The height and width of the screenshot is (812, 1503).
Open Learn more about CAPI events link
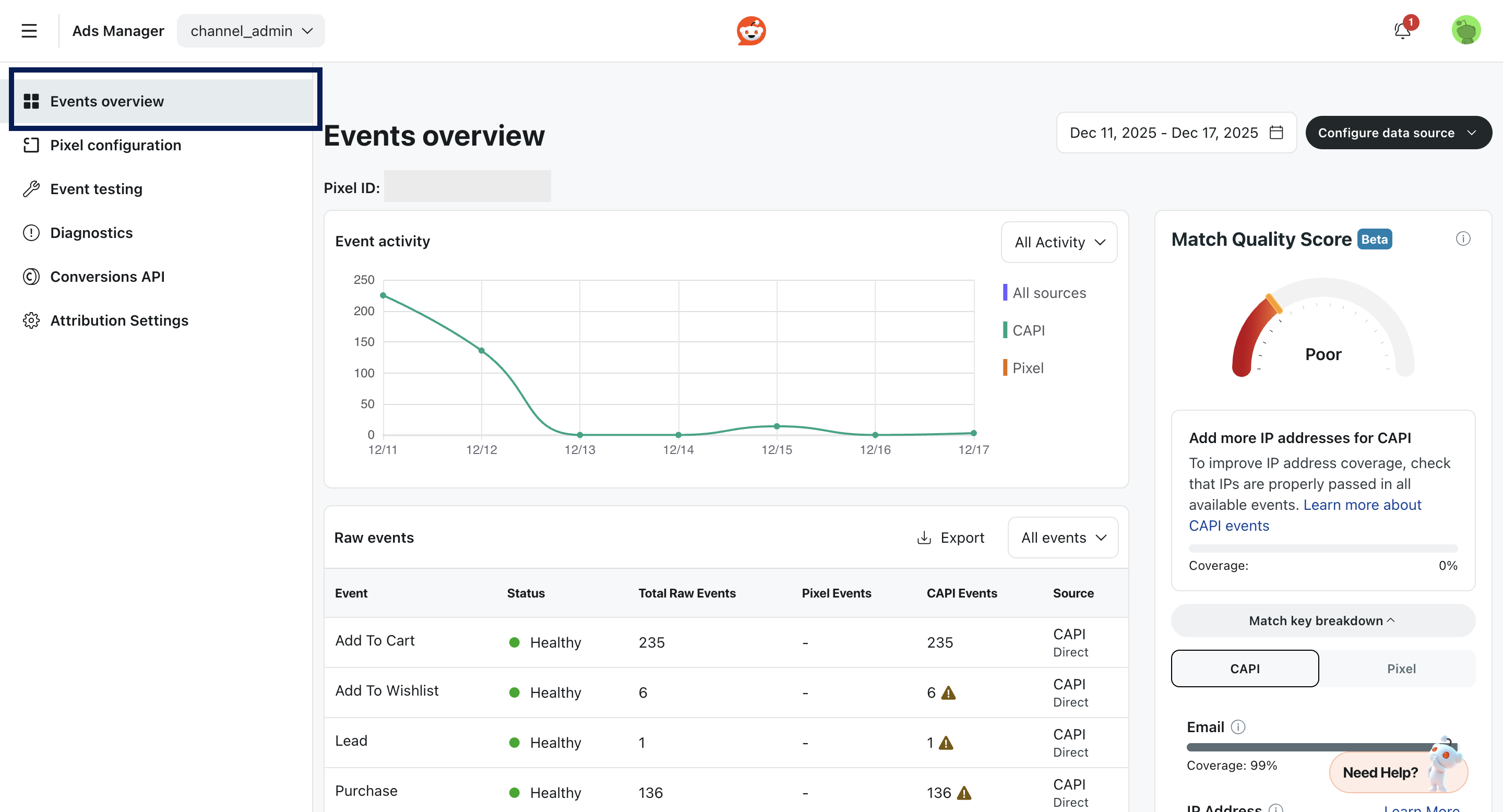click(1362, 505)
